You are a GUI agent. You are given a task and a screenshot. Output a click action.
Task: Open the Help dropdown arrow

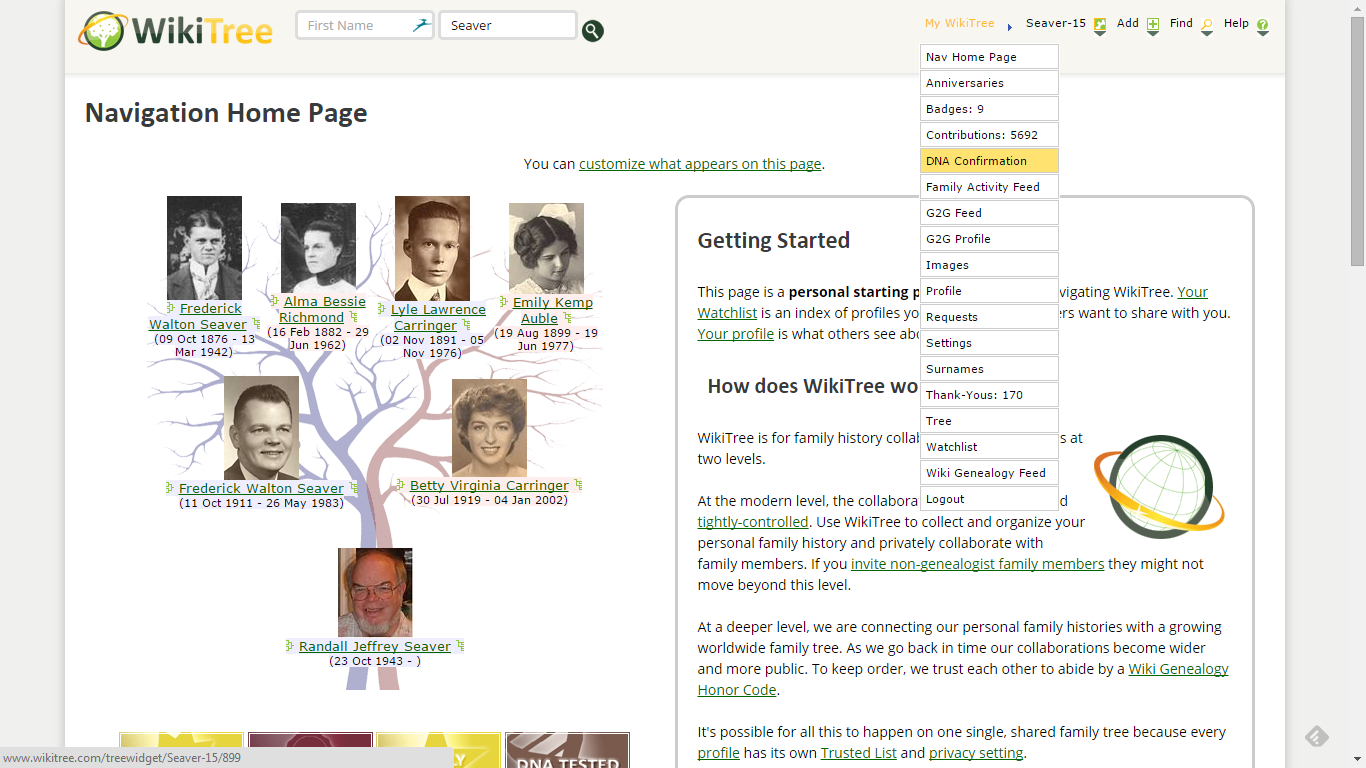pos(1263,34)
